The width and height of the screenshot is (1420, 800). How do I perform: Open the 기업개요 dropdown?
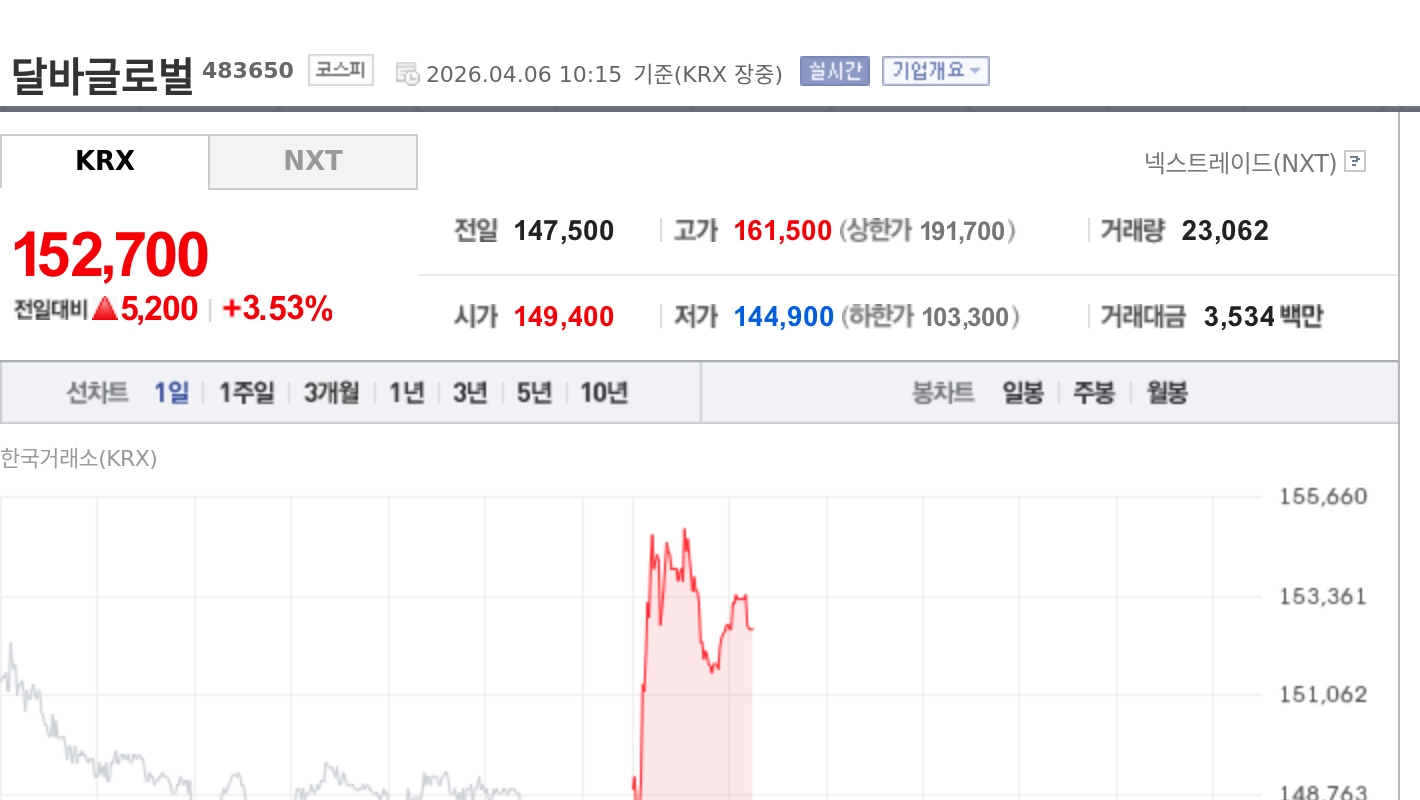pos(934,71)
